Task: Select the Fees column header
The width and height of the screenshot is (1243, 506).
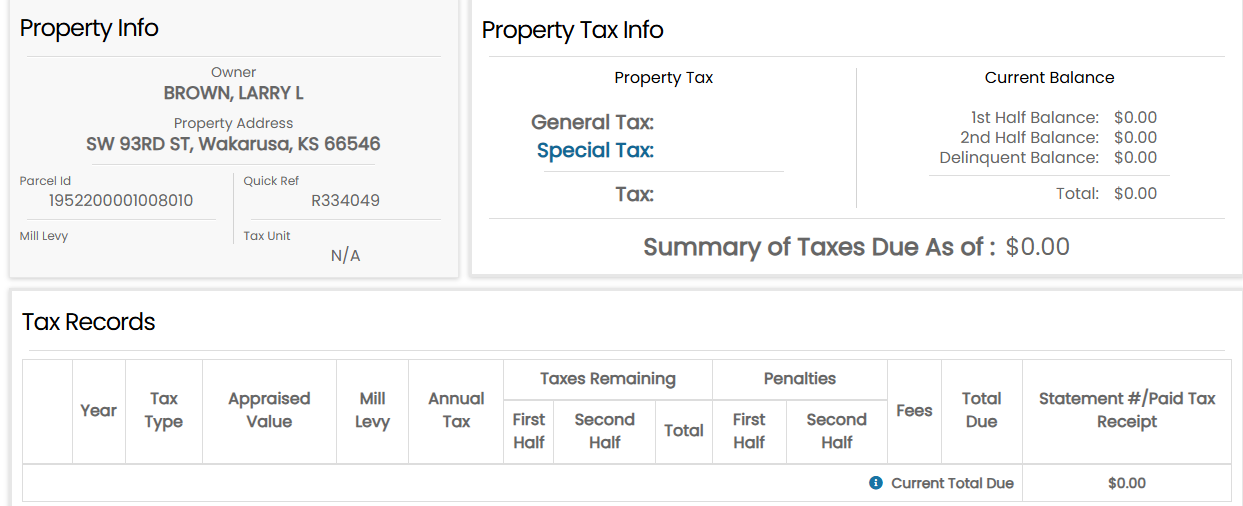Action: [914, 410]
